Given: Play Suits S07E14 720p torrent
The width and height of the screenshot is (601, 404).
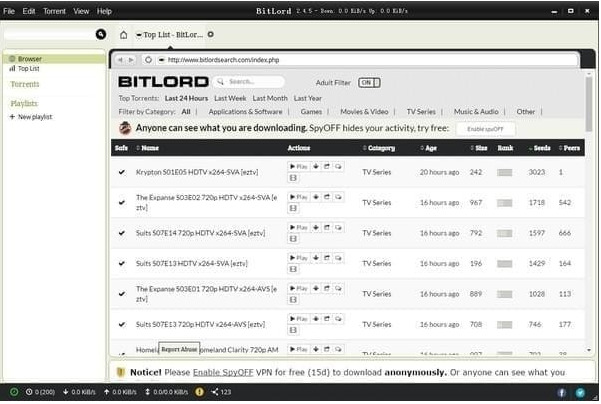Looking at the screenshot, I should pos(299,227).
